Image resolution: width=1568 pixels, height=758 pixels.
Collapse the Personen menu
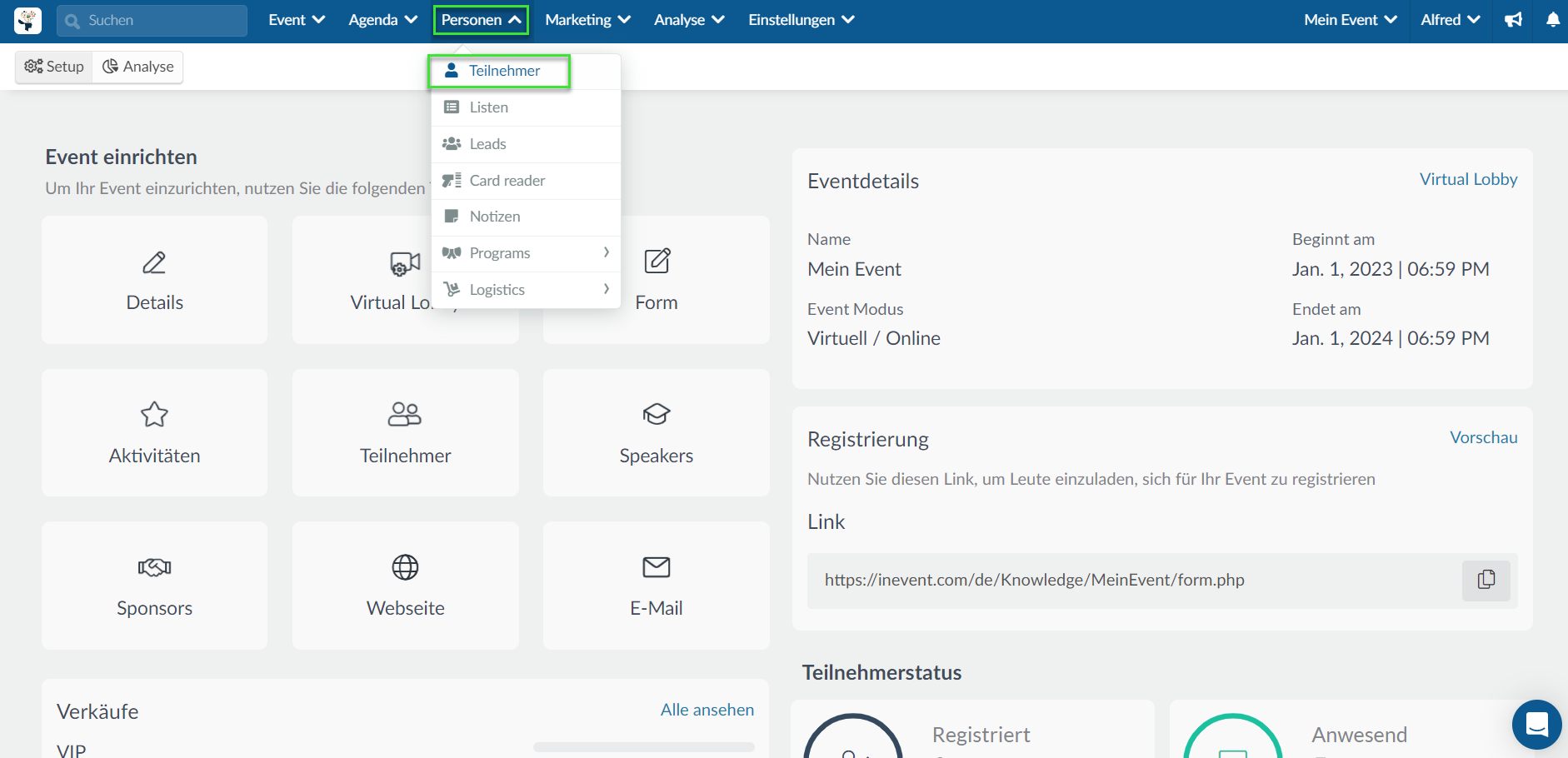[481, 20]
